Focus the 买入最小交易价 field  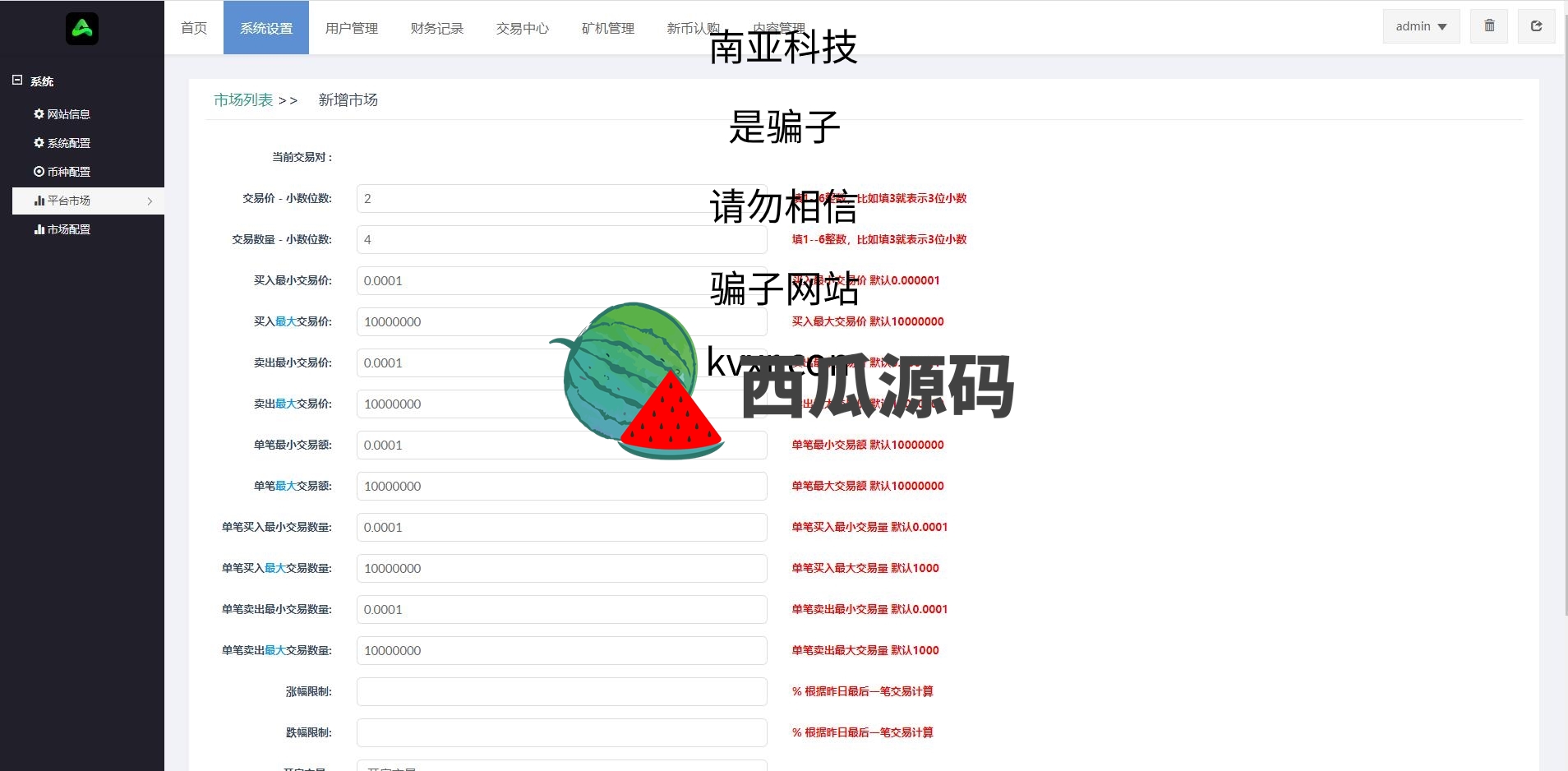tap(562, 280)
